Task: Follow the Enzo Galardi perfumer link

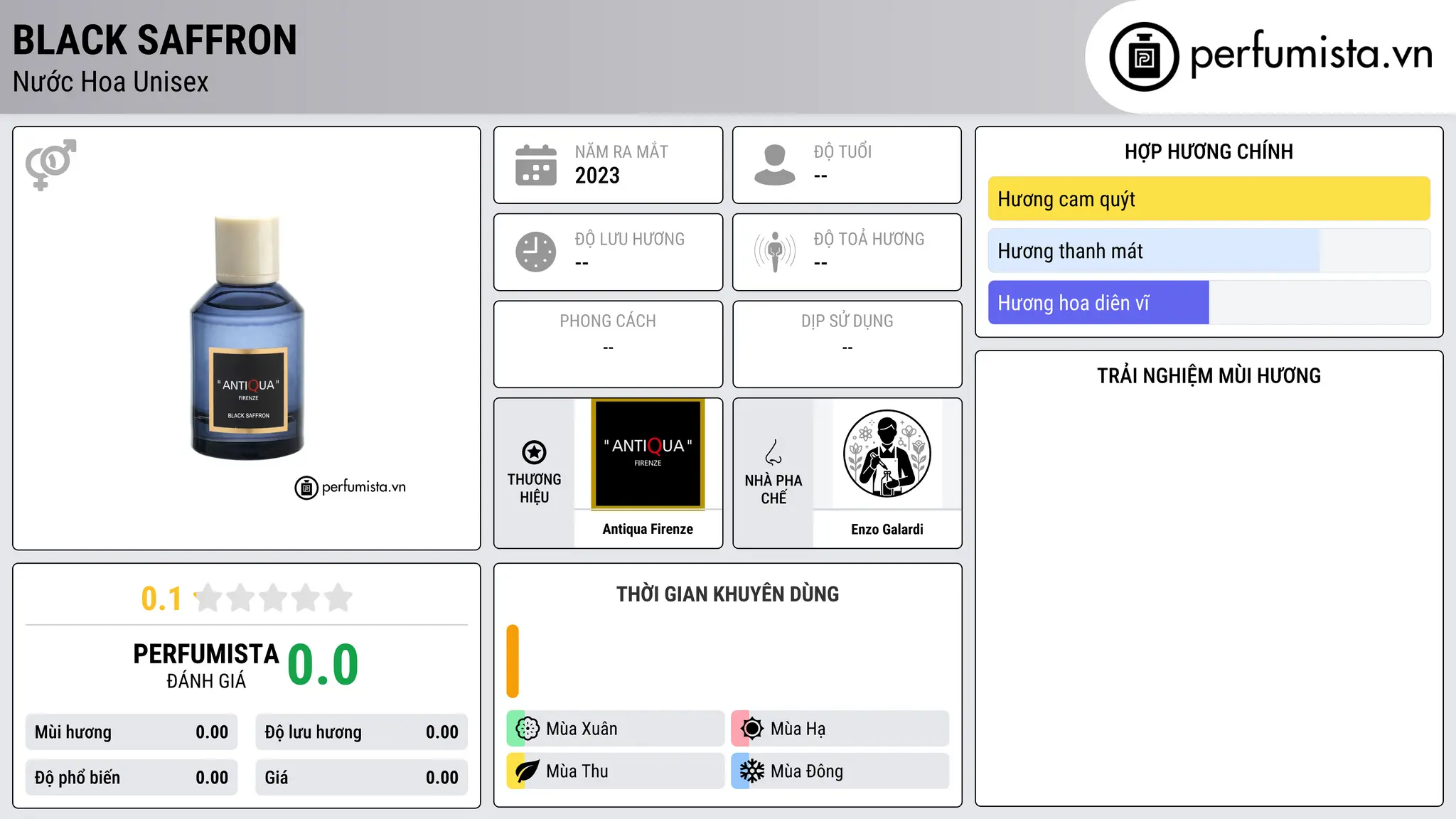Action: (x=887, y=529)
